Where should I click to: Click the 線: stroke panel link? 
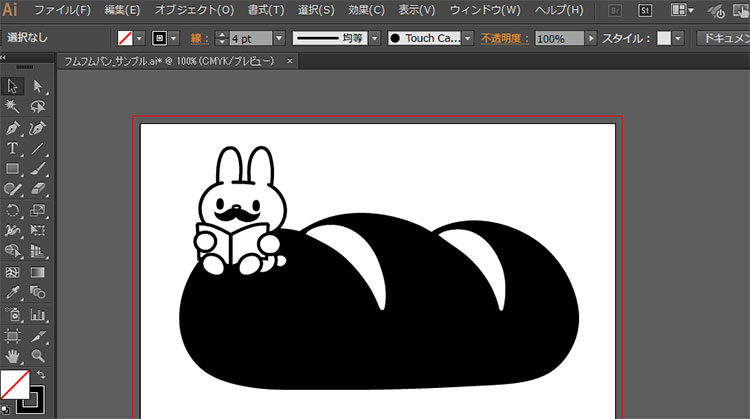[x=200, y=38]
